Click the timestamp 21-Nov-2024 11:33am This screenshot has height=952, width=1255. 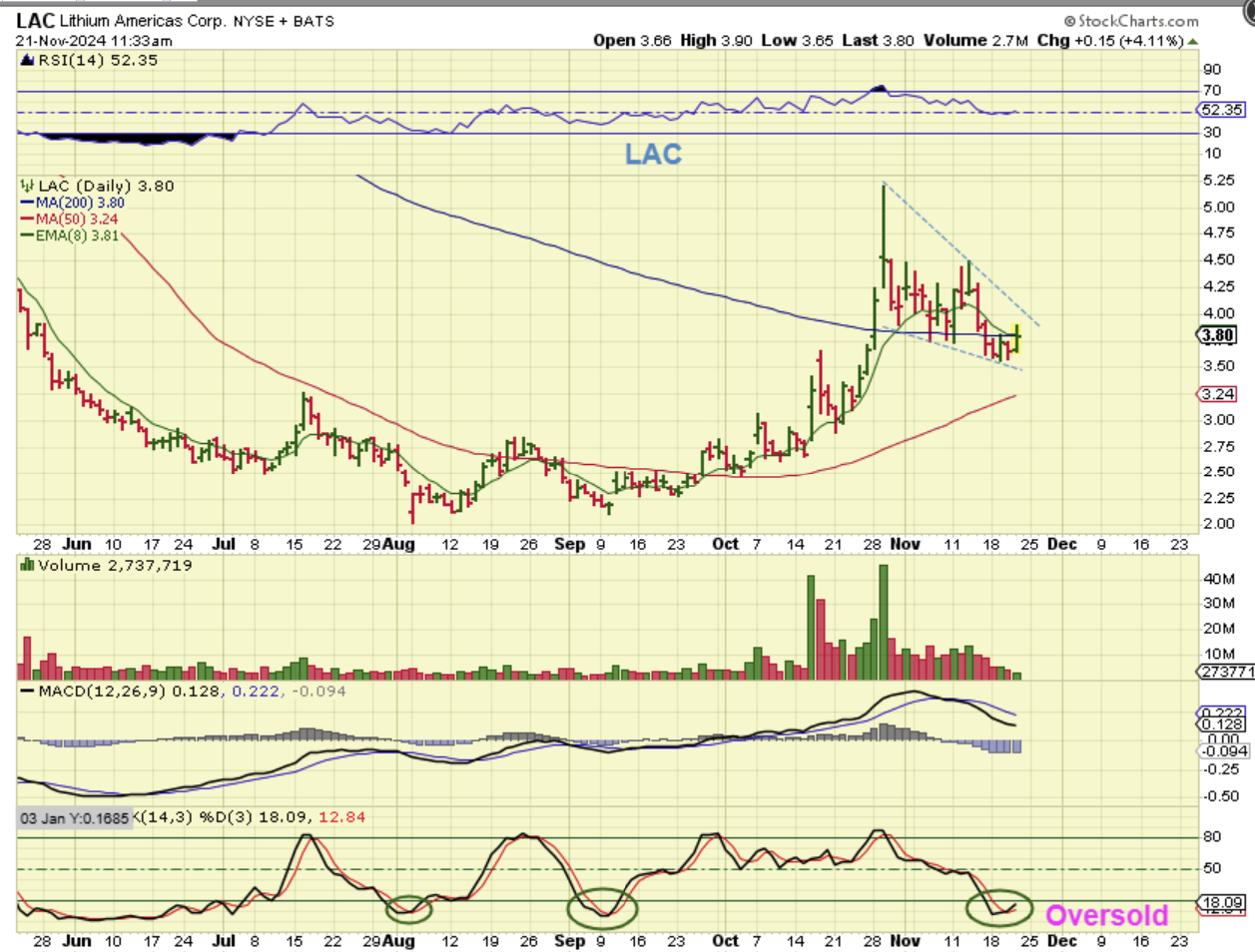tap(94, 41)
